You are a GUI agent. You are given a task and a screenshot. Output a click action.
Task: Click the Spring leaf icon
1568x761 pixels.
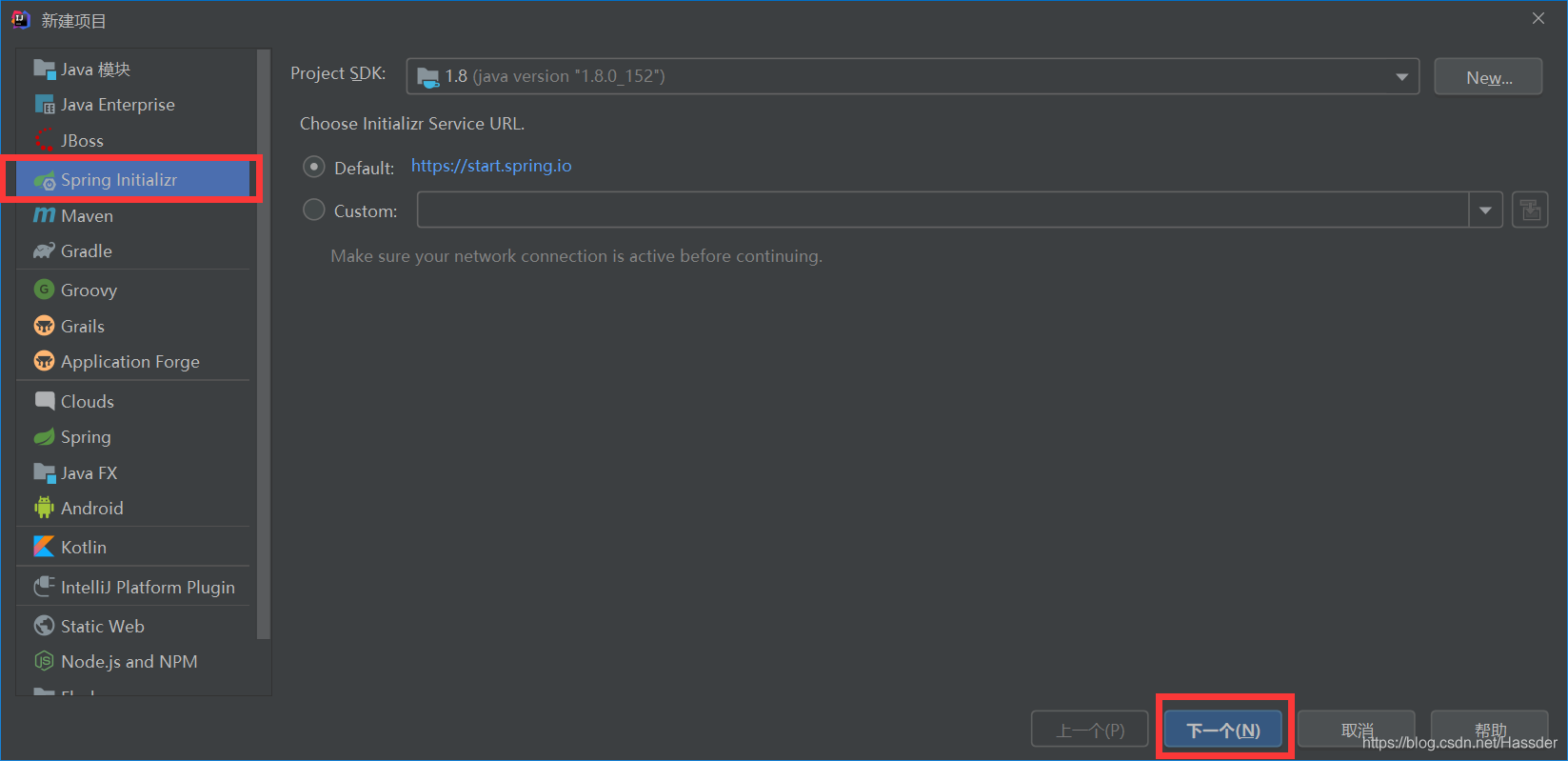[x=44, y=436]
